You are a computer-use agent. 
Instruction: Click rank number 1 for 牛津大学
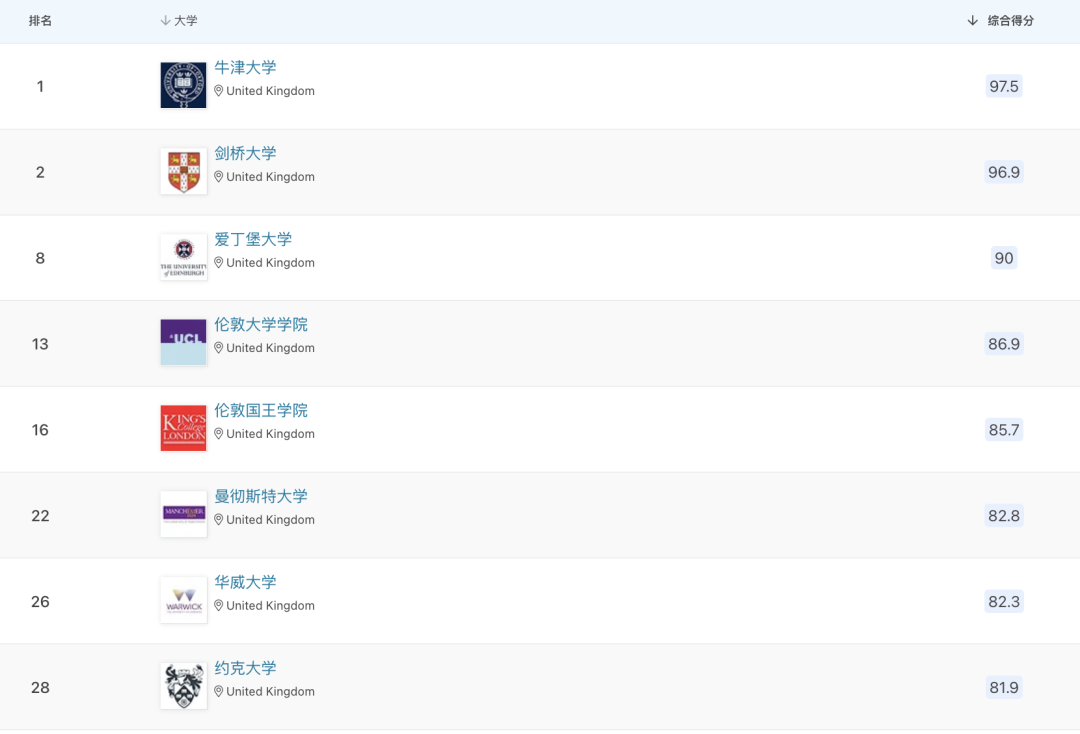(x=40, y=86)
